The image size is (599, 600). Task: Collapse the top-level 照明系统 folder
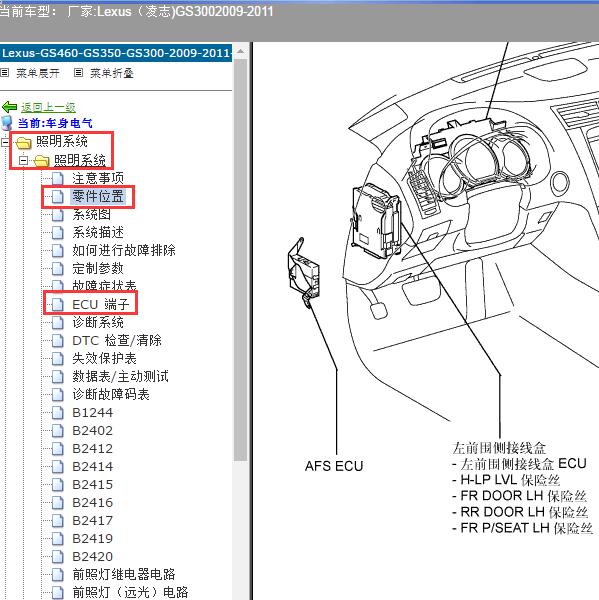[5, 142]
